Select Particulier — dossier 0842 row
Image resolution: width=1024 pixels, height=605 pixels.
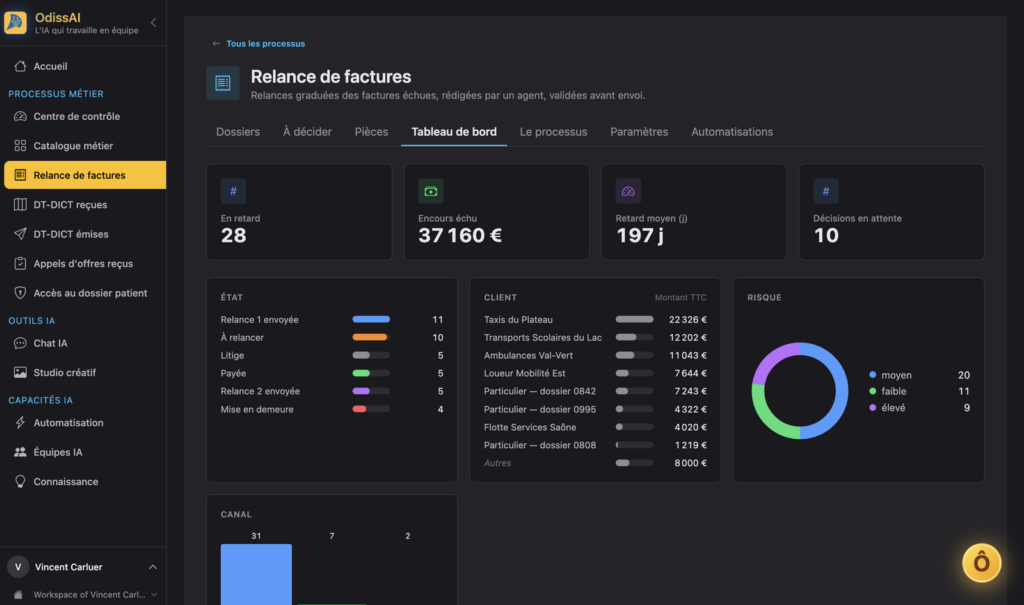click(595, 391)
